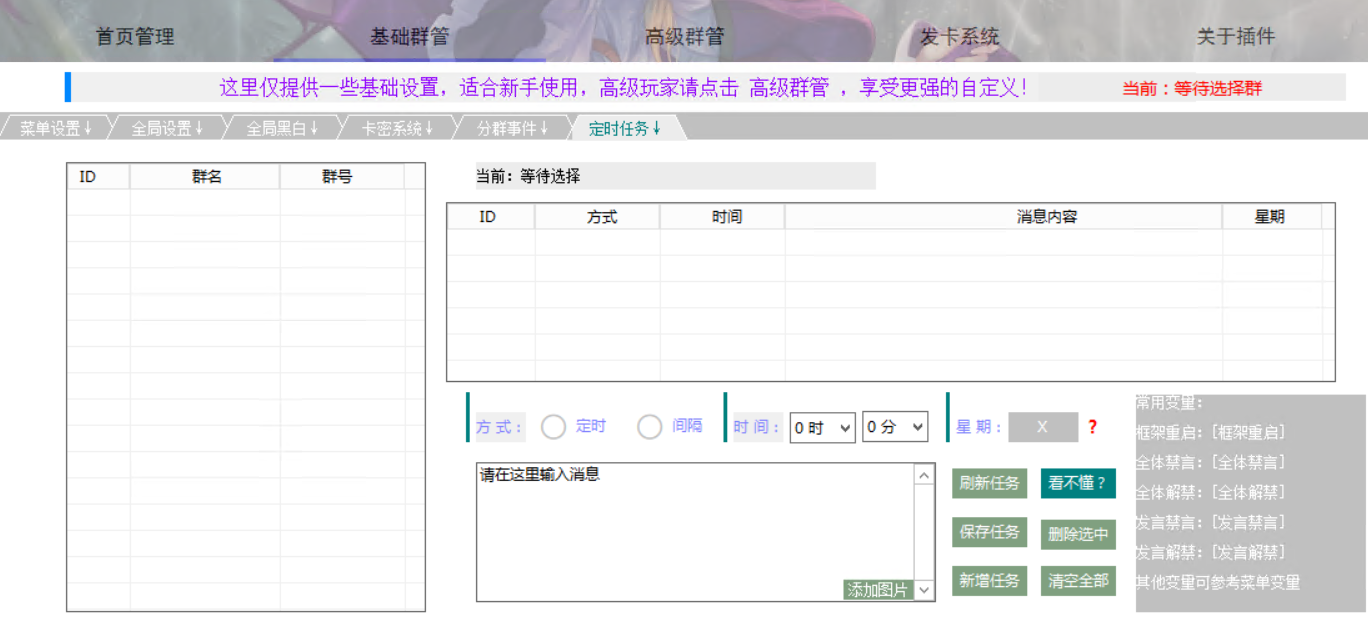Click the 全体解禁：[全体解禁] variable line
Viewport: 1368px width, 630px height.
point(1211,493)
